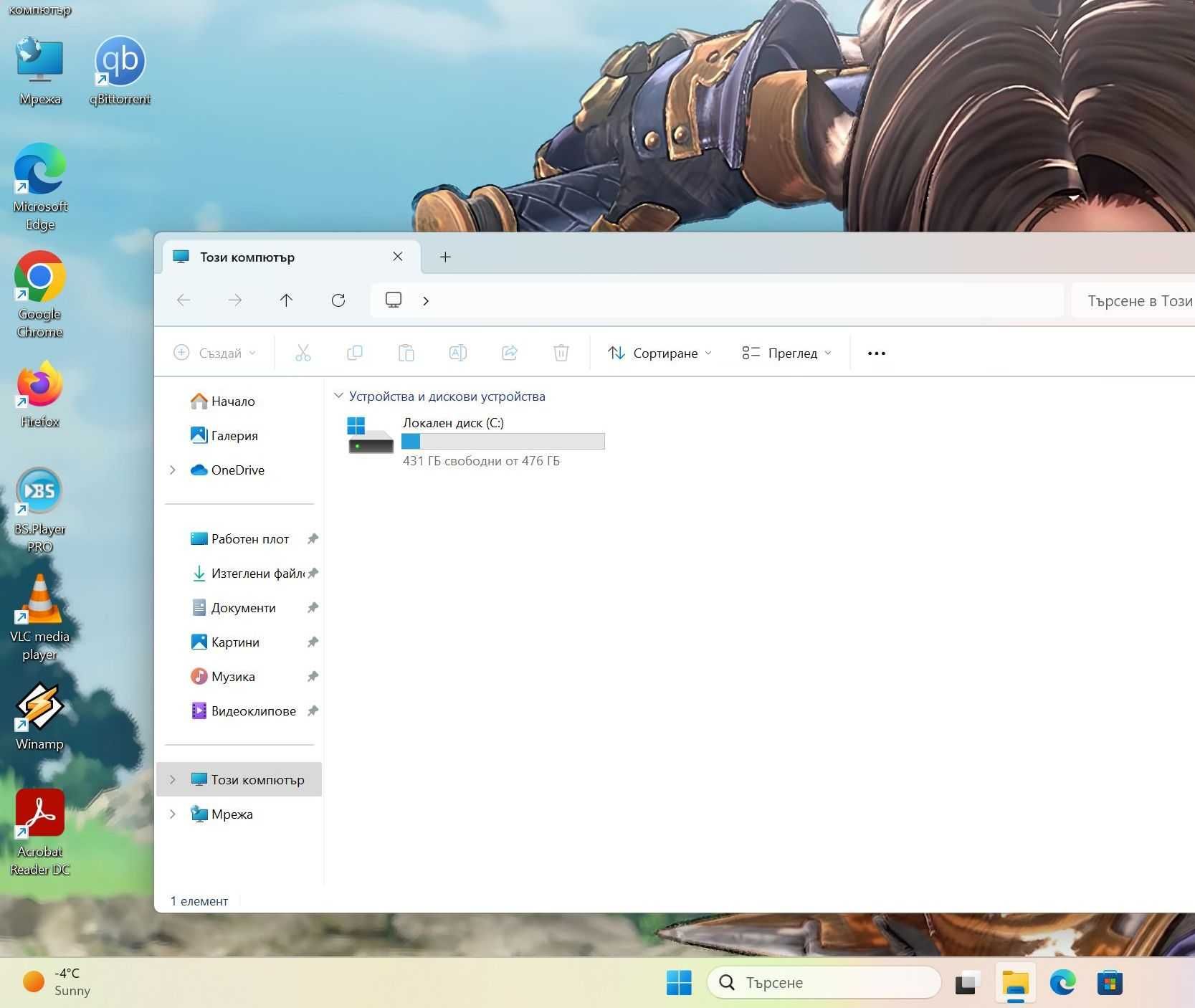Open Winamp desktop shortcut
Viewport: 1195px width, 1008px height.
[40, 717]
